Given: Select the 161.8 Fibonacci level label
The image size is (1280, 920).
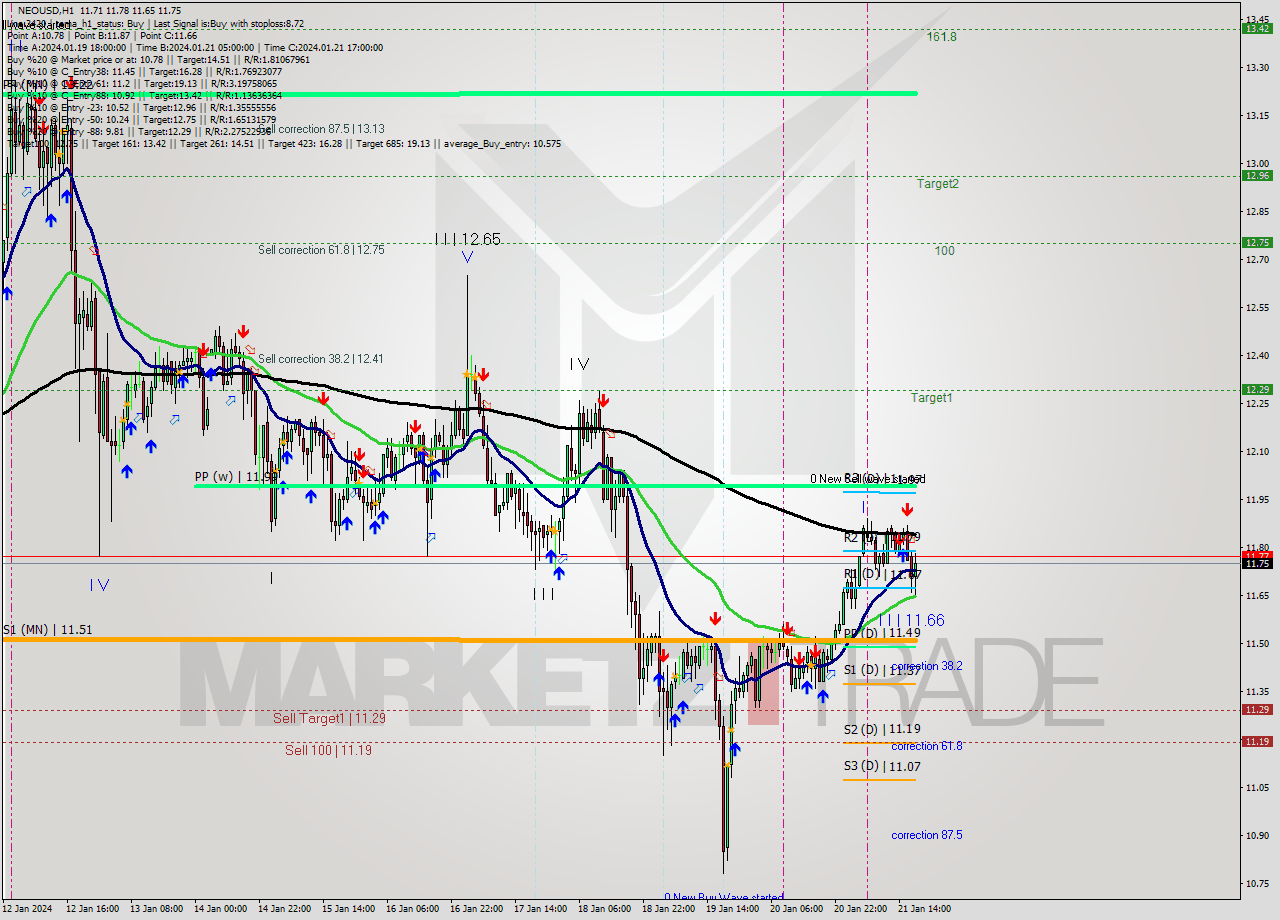Looking at the screenshot, I should (x=941, y=37).
